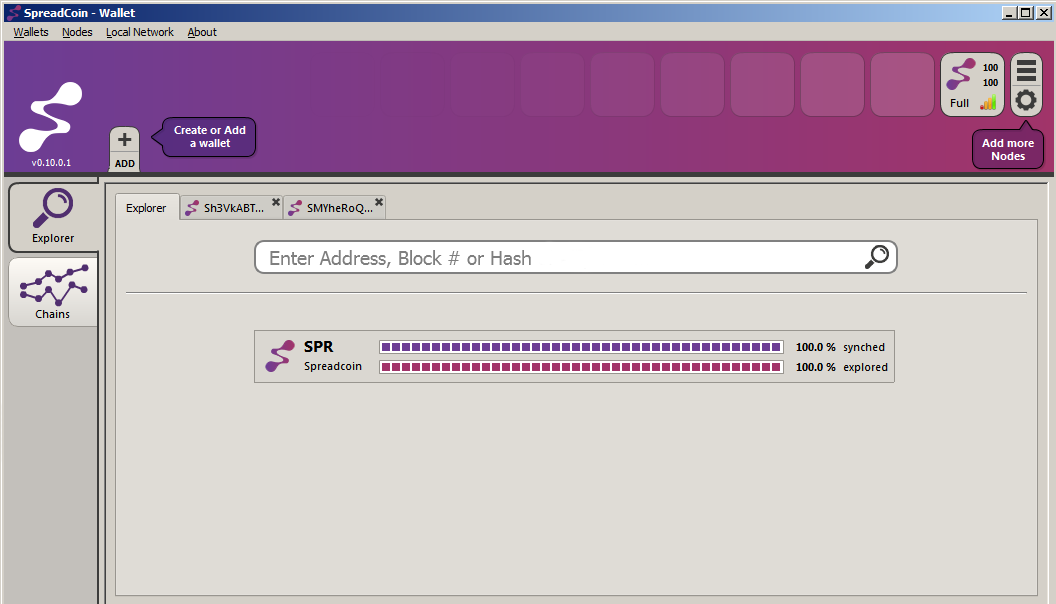Click the magnifier search icon in the search box
The width and height of the screenshot is (1056, 604).
click(877, 257)
